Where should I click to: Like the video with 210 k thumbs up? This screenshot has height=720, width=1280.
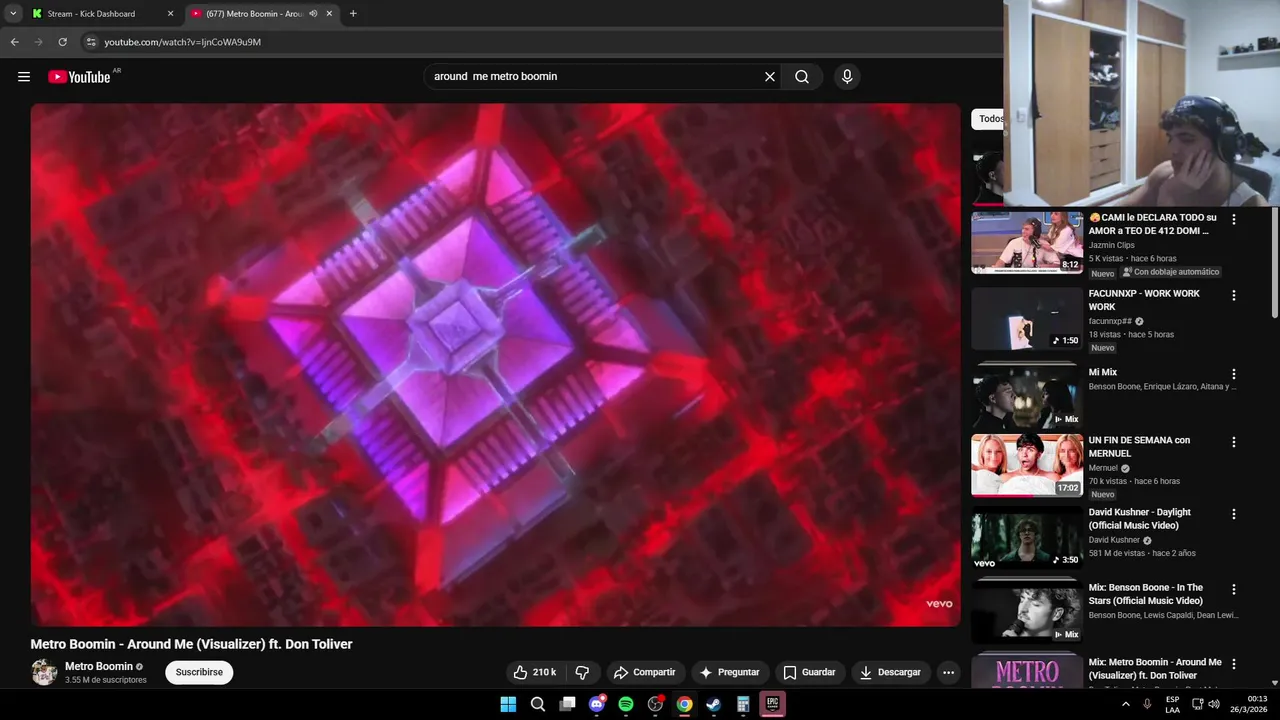pos(535,672)
